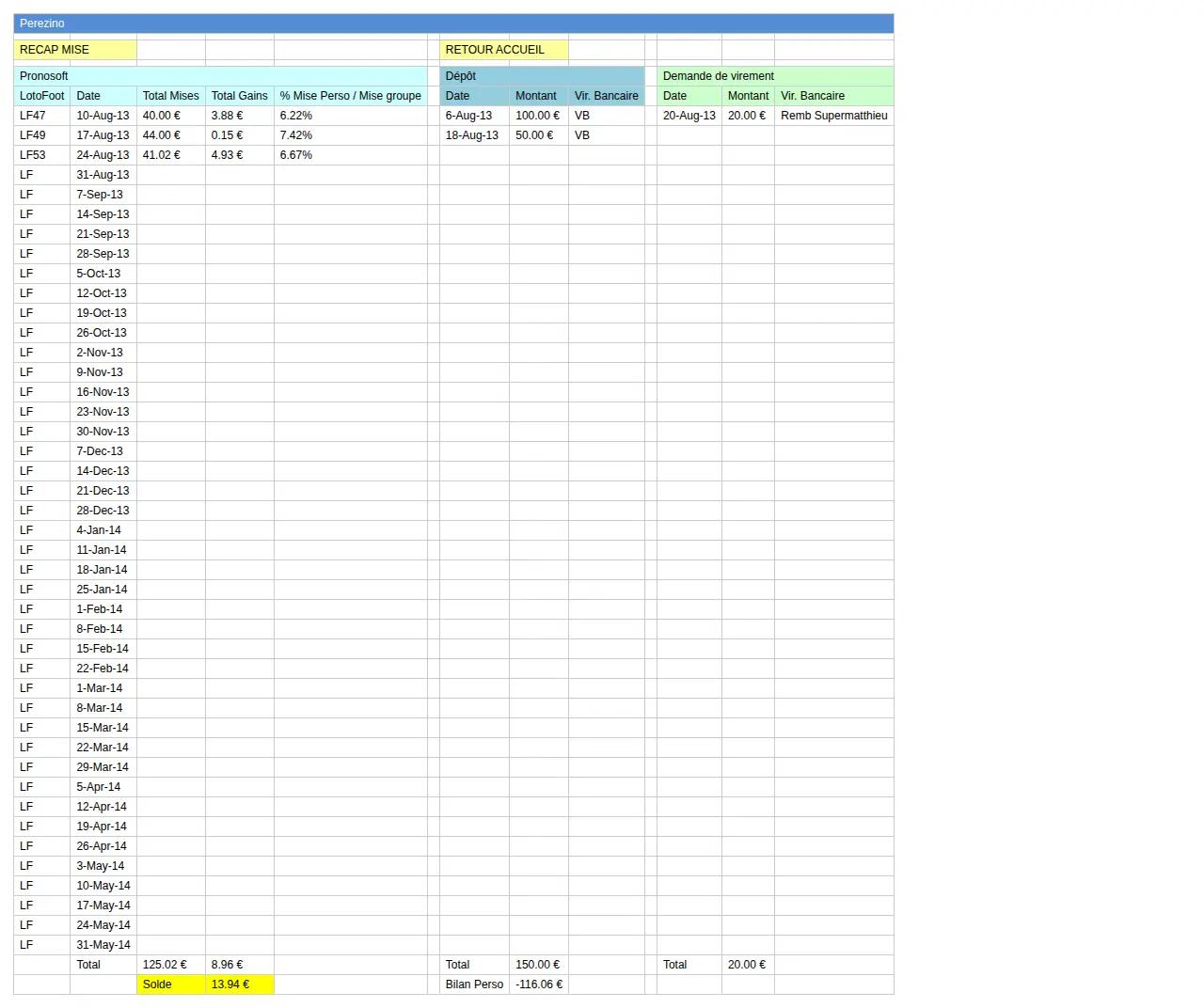Select the 3.88 € gains cell
1204x1008 pixels.
(x=240, y=116)
